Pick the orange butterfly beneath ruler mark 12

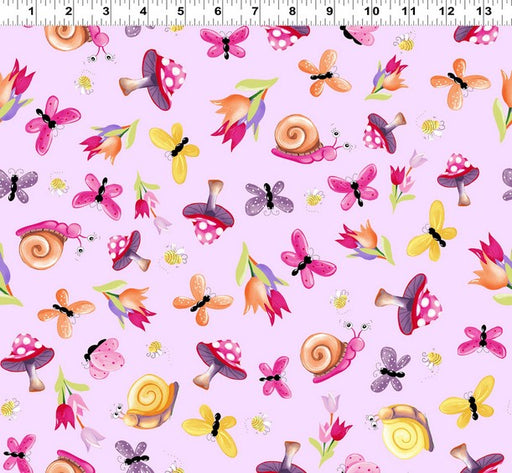[460, 83]
